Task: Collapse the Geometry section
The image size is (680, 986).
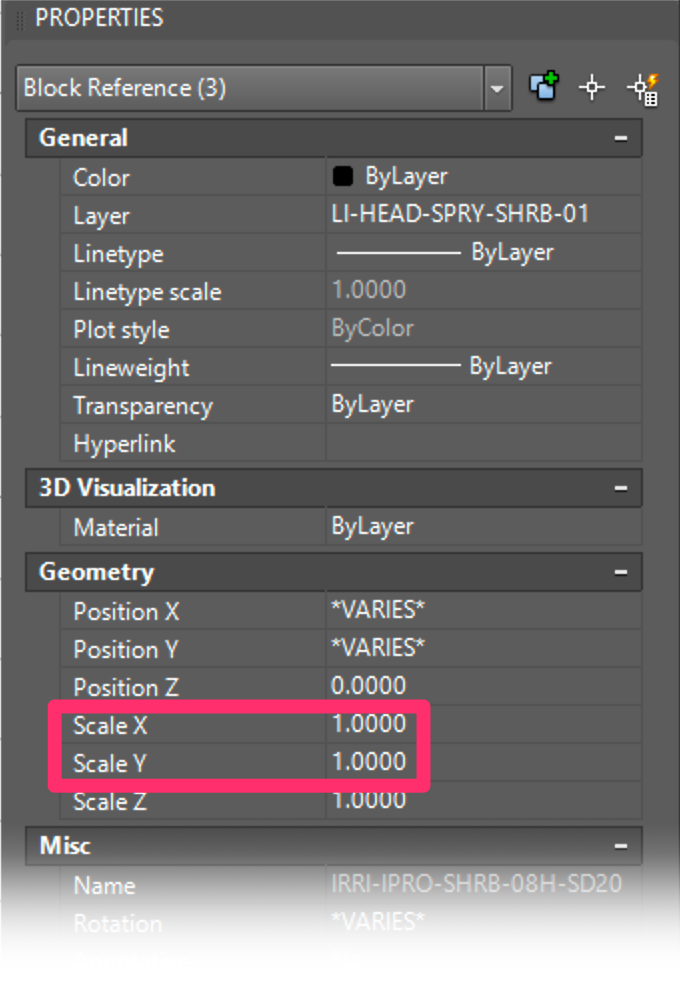Action: click(x=621, y=572)
